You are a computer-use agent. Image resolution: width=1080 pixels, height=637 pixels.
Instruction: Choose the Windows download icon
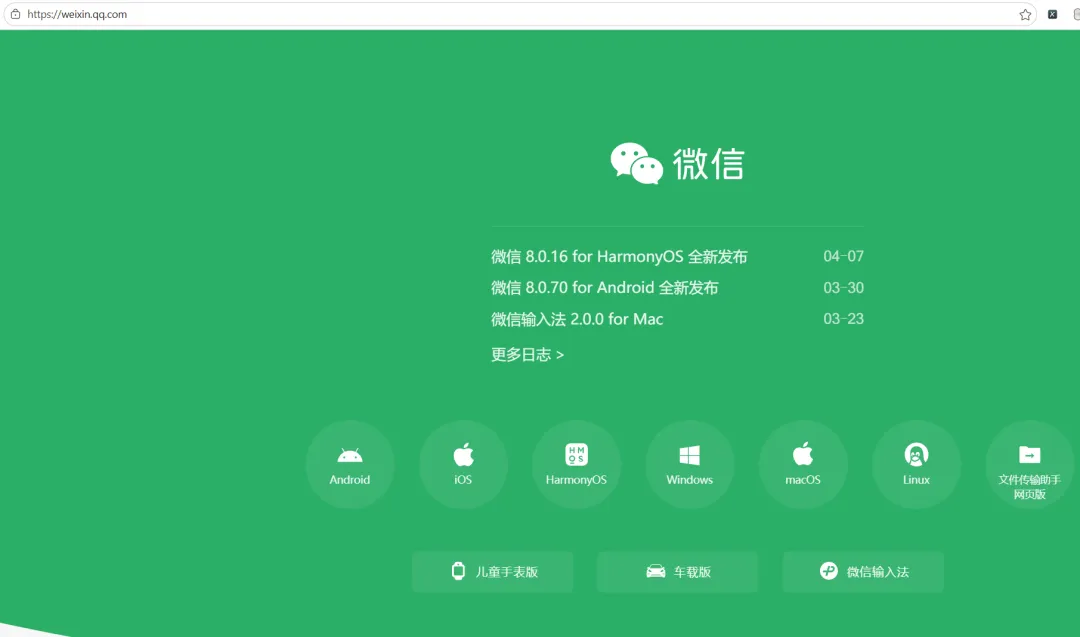pyautogui.click(x=689, y=465)
